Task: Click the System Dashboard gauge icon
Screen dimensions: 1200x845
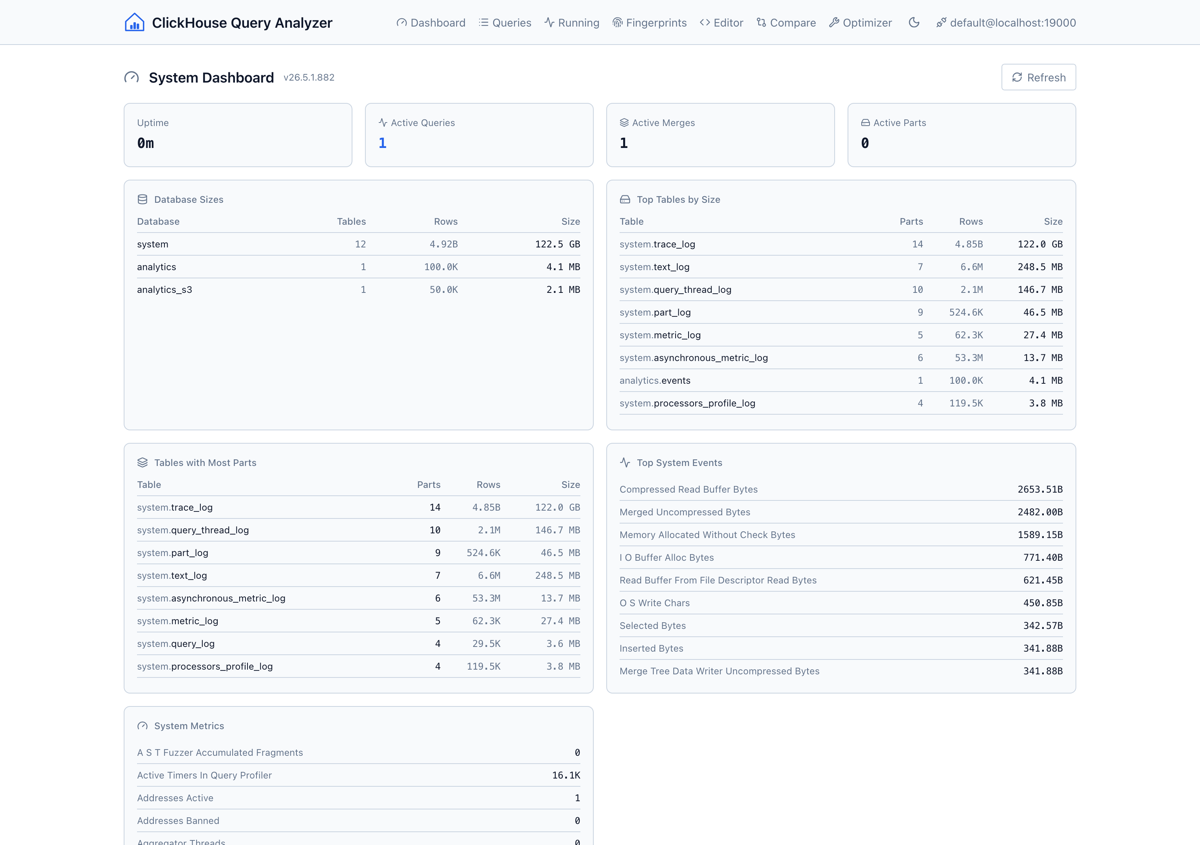Action: click(x=132, y=77)
